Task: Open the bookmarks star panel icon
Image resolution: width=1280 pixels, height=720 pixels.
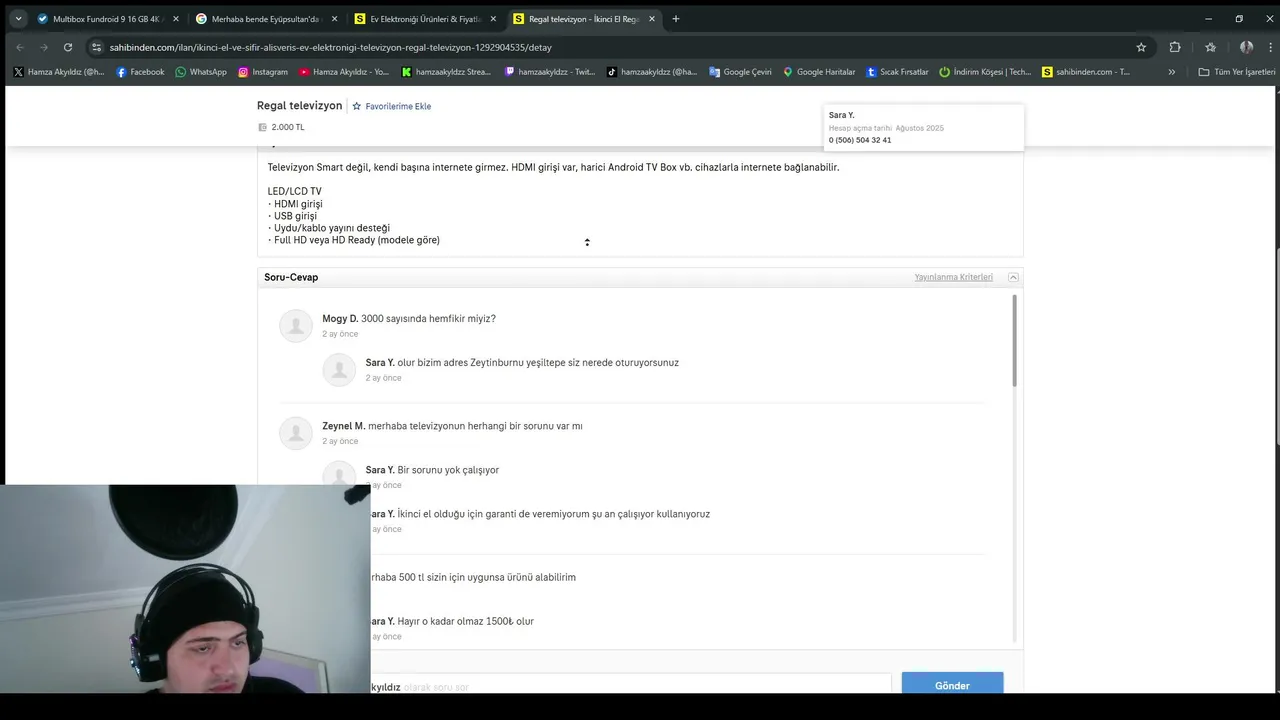Action: (x=1210, y=47)
